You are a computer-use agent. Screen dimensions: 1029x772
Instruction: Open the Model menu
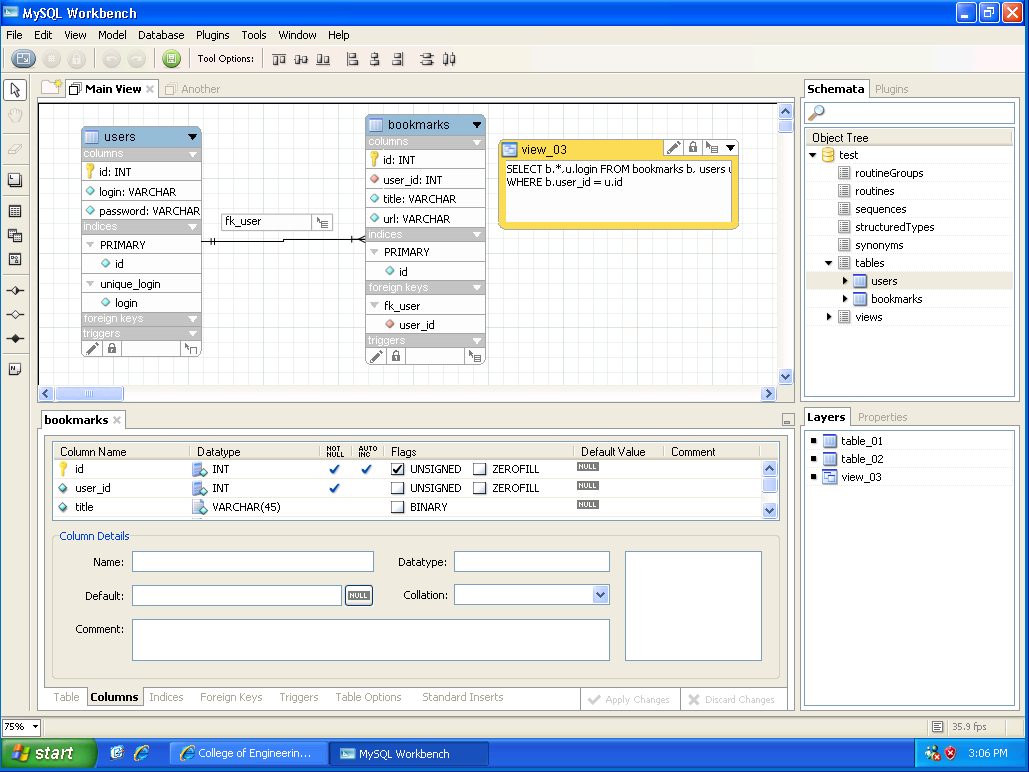click(112, 35)
